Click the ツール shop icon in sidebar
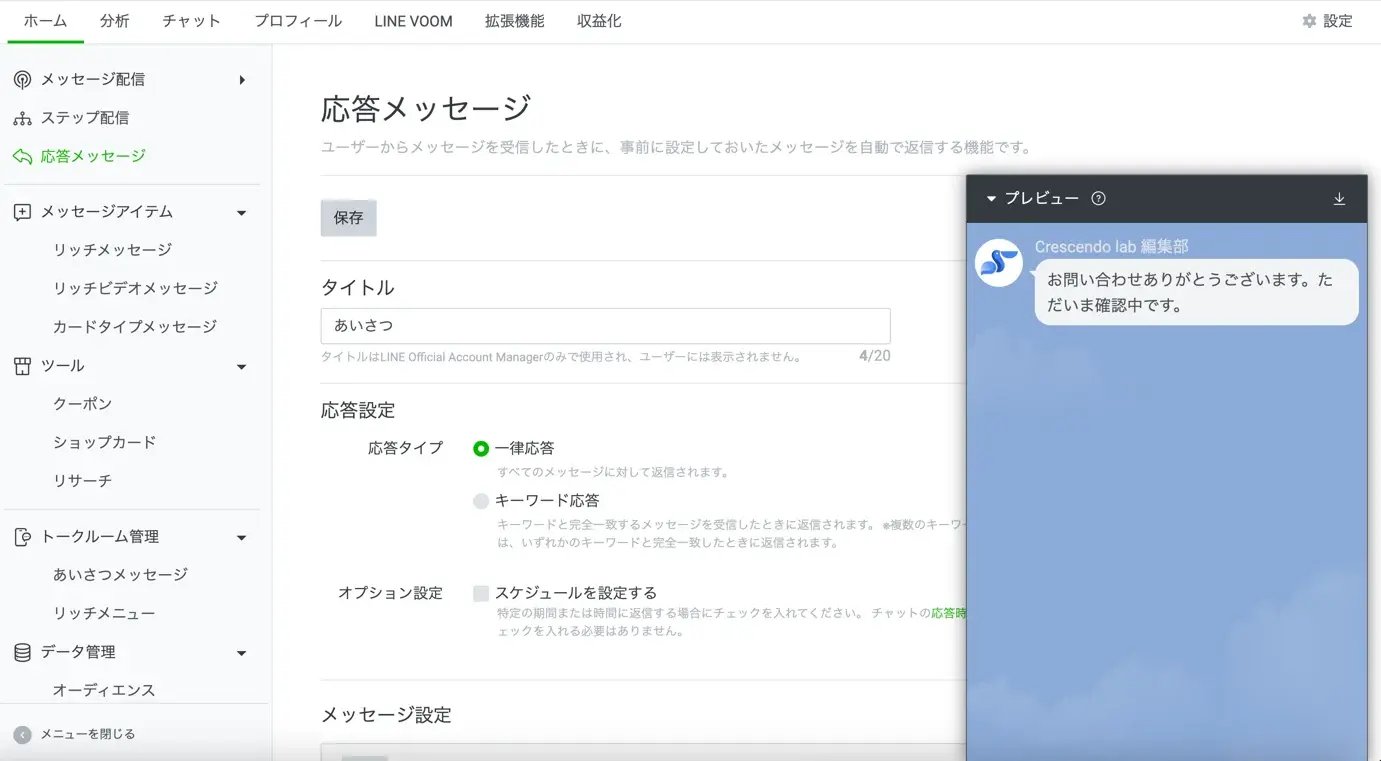Screen dimensions: 1381x761 [x=22, y=366]
